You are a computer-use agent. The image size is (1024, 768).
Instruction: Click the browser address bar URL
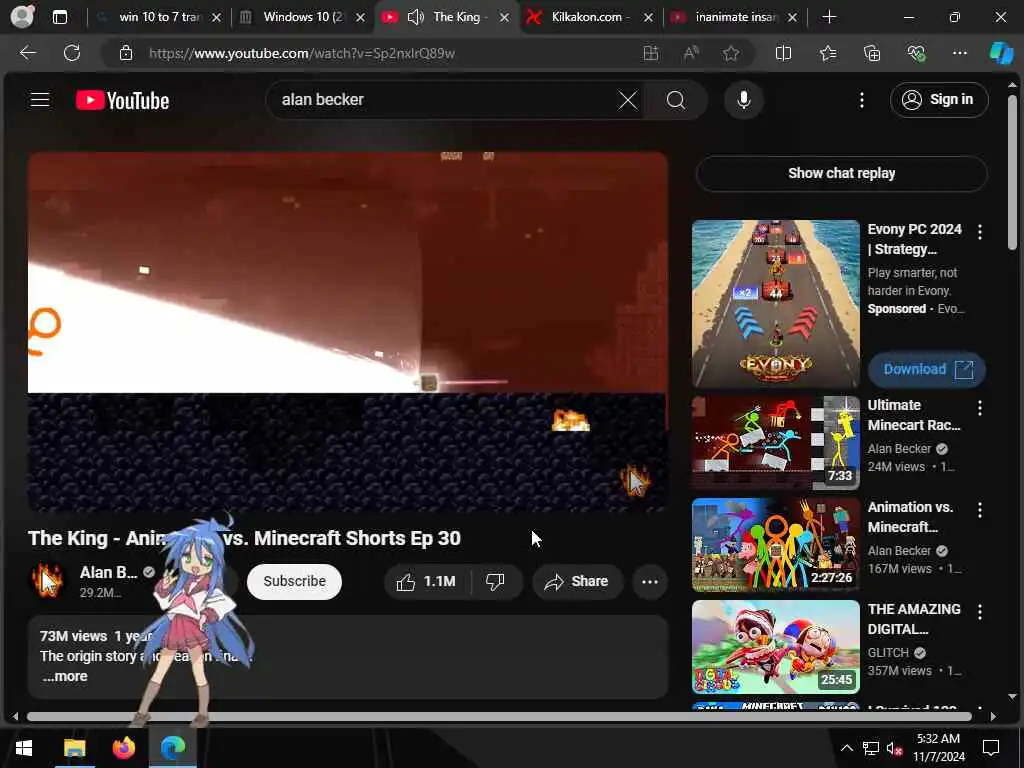point(302,54)
